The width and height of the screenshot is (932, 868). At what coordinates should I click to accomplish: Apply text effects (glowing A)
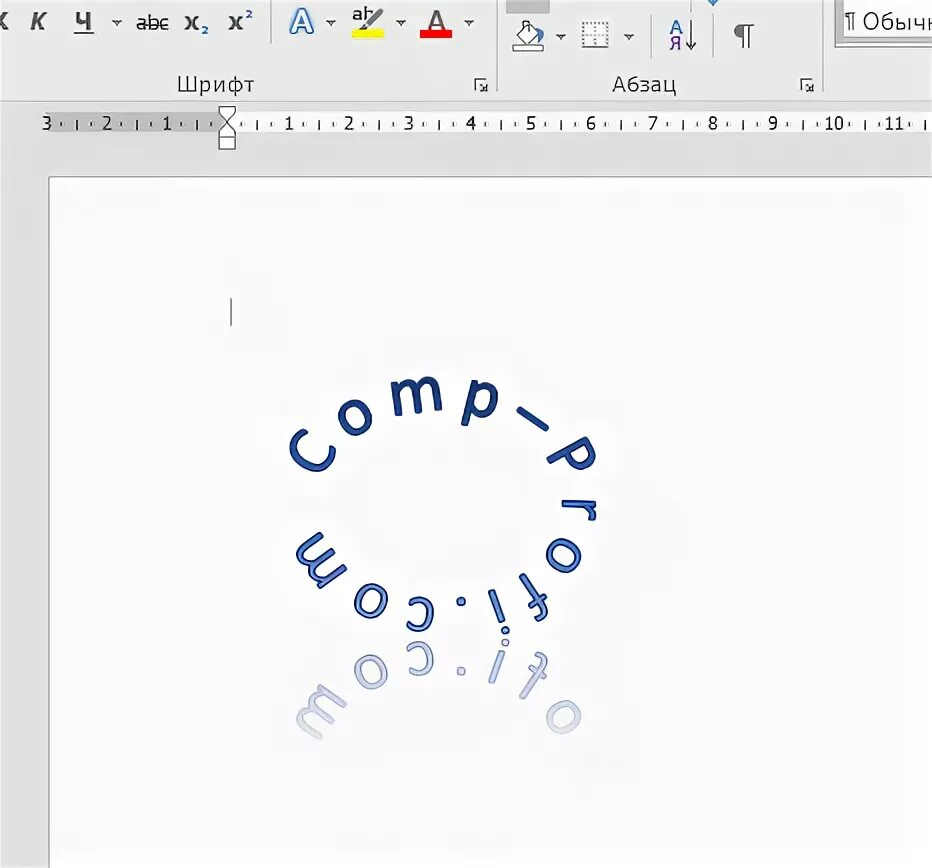click(302, 23)
